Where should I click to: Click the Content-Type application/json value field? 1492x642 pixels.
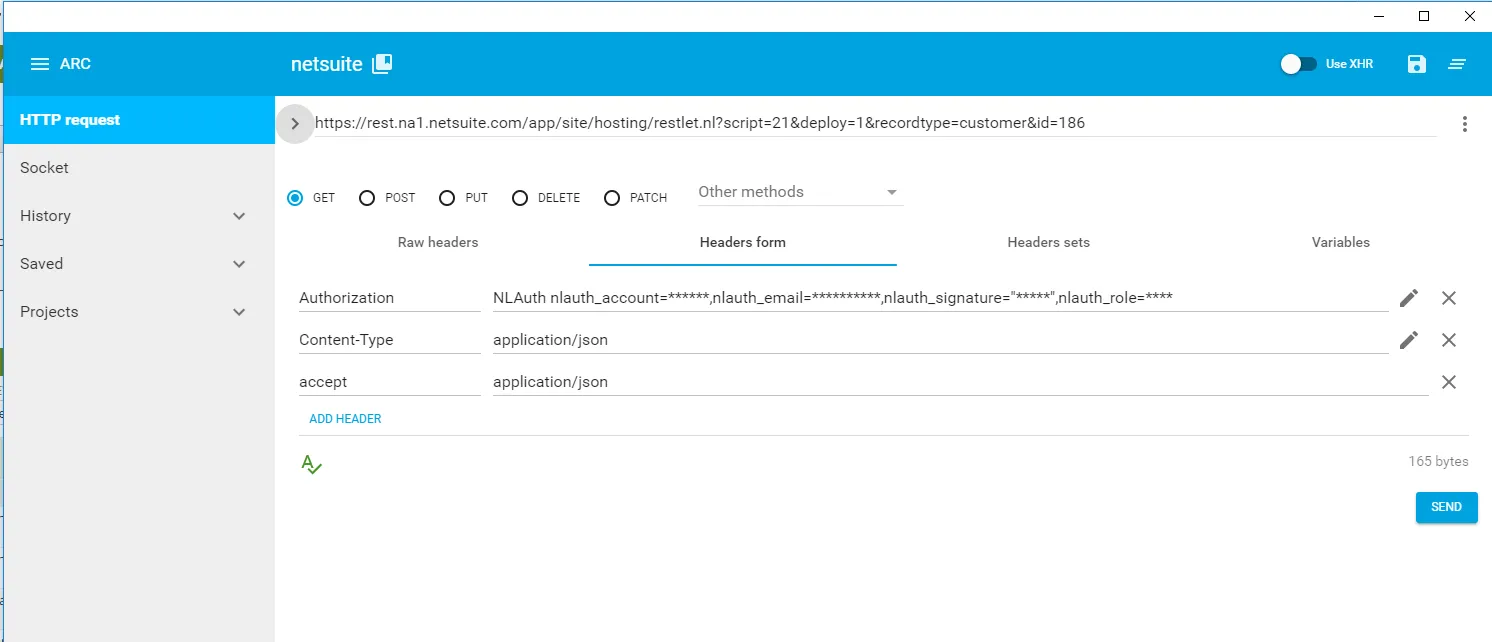(x=940, y=340)
